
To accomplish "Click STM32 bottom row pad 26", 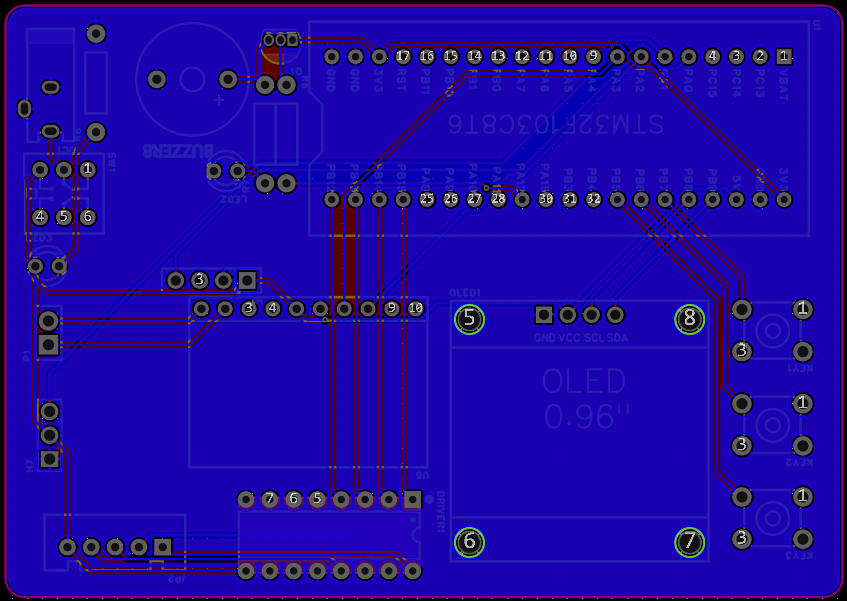I will click(x=451, y=199).
